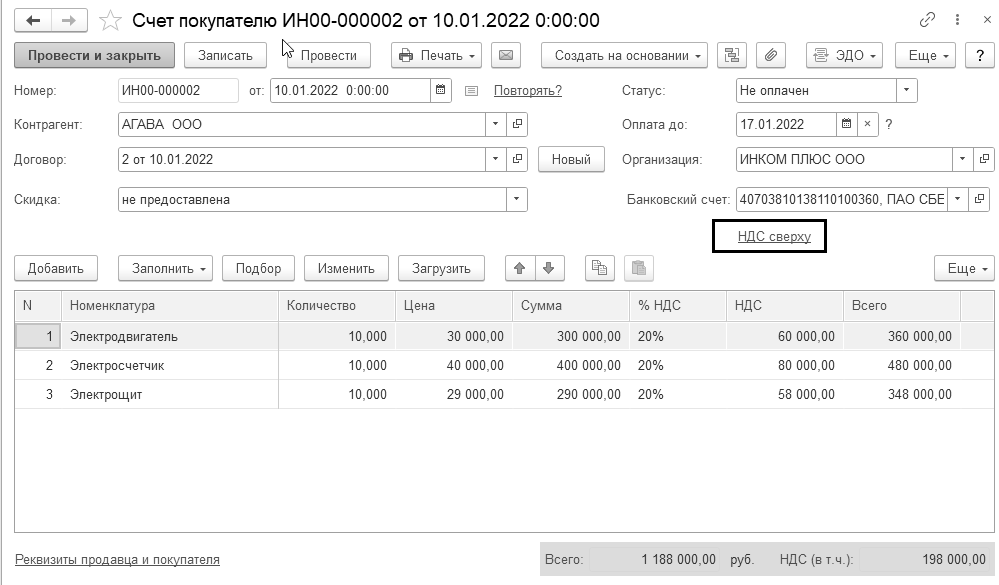Move the selected row up
The height and width of the screenshot is (585, 999).
519,268
